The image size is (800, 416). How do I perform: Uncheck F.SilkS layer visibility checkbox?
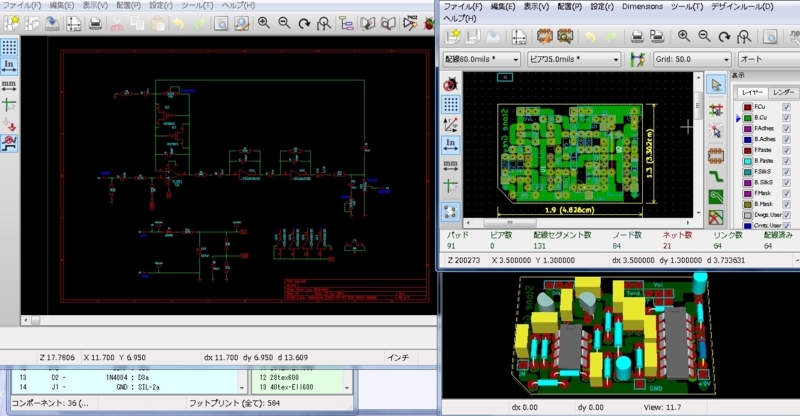tap(786, 172)
